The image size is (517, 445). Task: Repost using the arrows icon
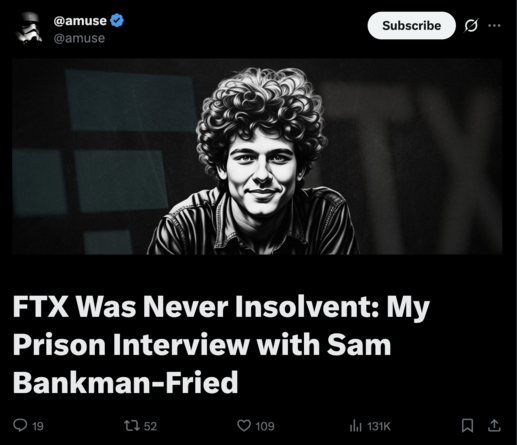[x=132, y=426]
